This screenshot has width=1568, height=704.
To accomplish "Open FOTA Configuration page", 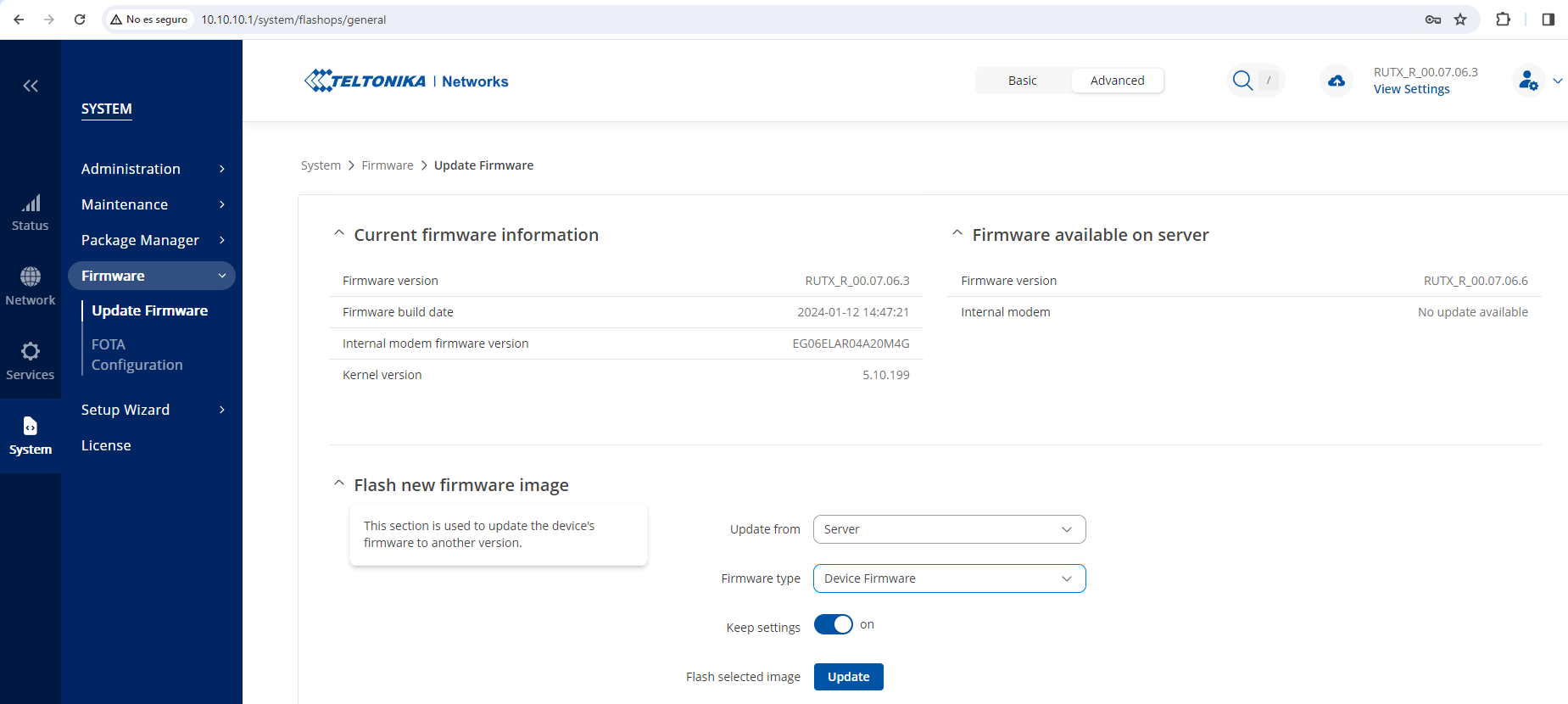I will click(x=137, y=355).
